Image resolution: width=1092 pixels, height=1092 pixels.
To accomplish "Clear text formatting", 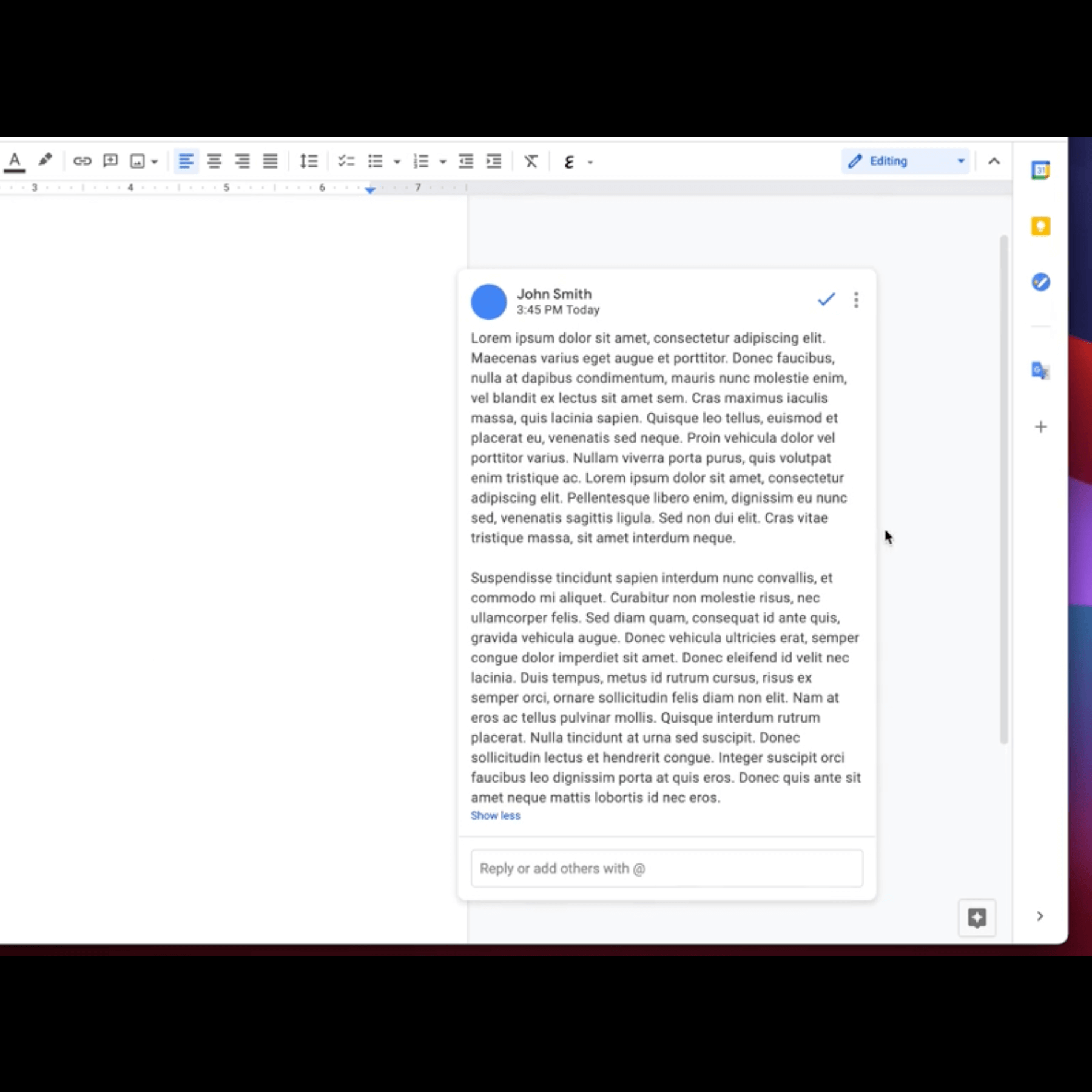I will pyautogui.click(x=531, y=161).
